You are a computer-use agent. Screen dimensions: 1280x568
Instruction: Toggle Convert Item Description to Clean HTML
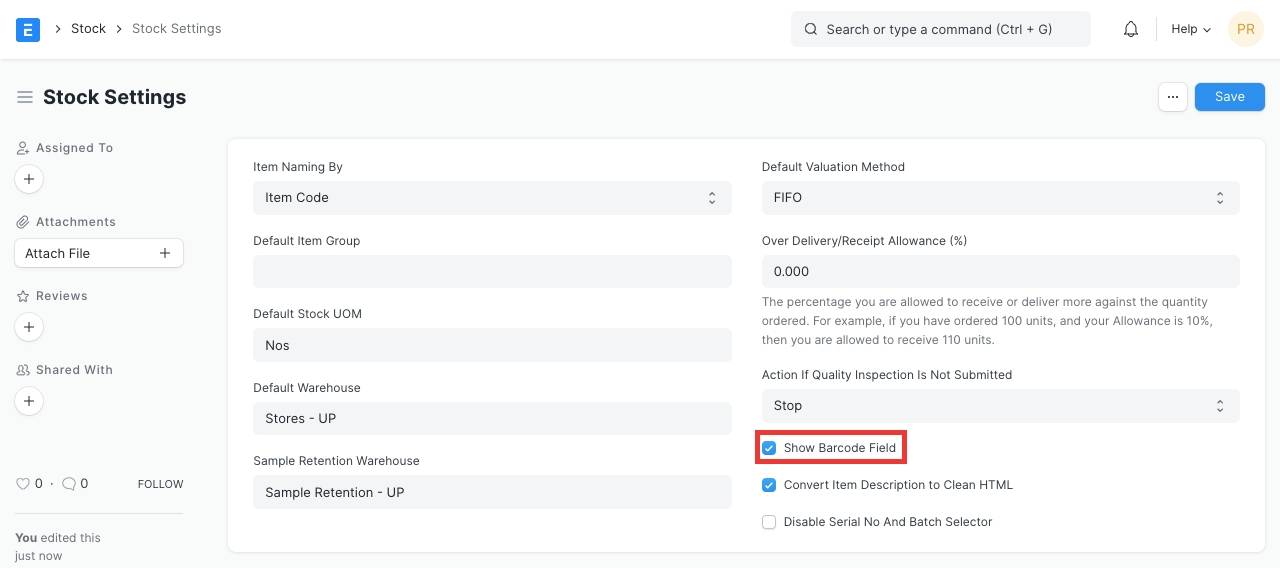(x=769, y=485)
